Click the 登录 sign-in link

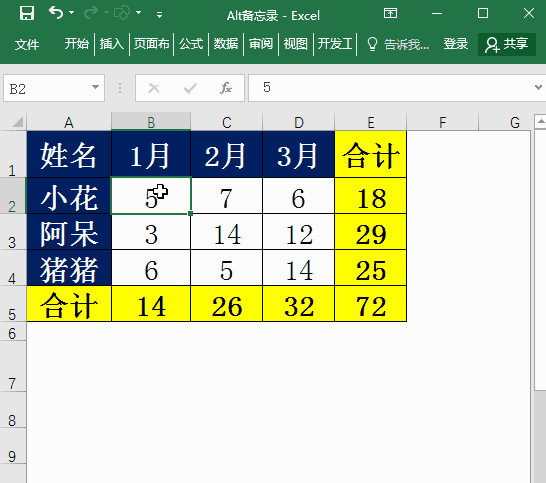pyautogui.click(x=455, y=44)
